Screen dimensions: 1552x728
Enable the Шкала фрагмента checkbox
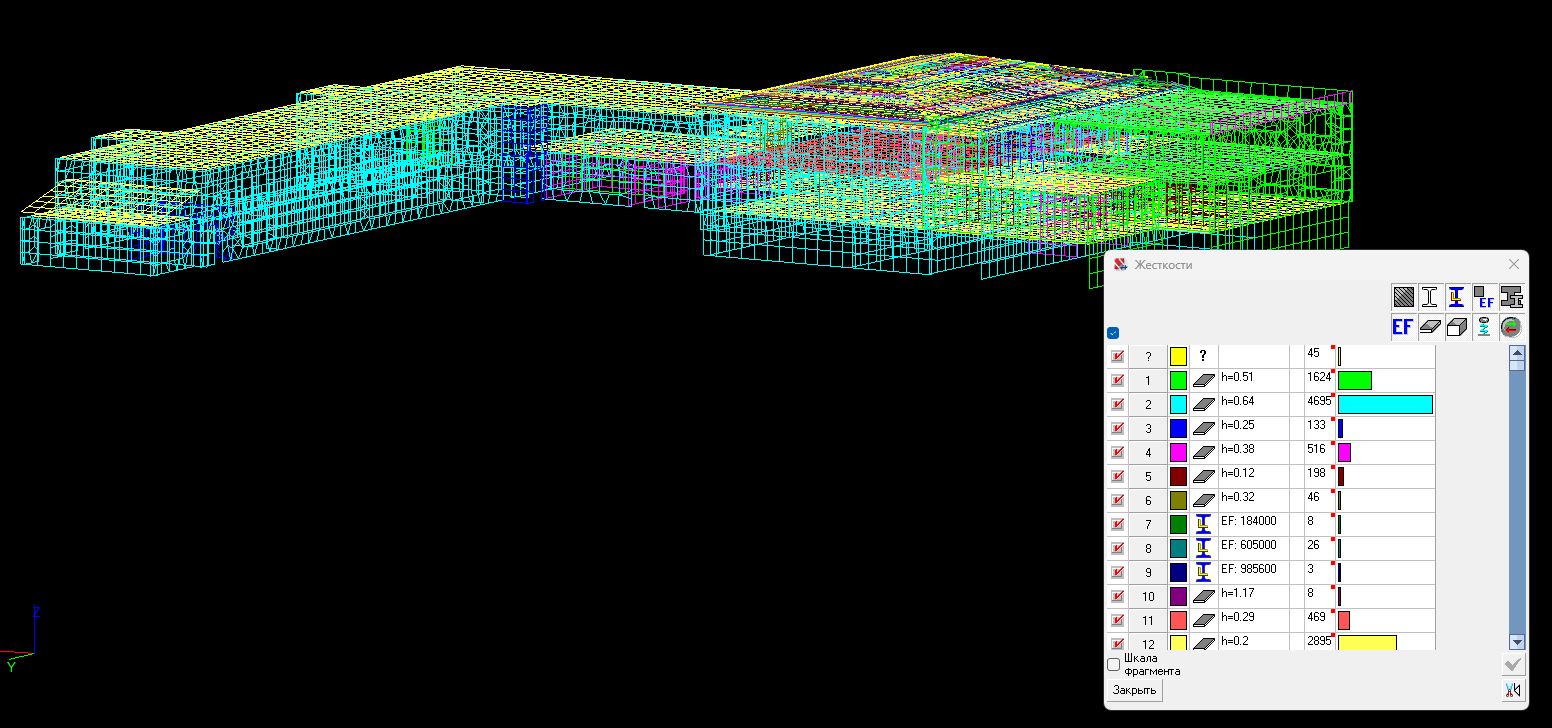click(1114, 665)
